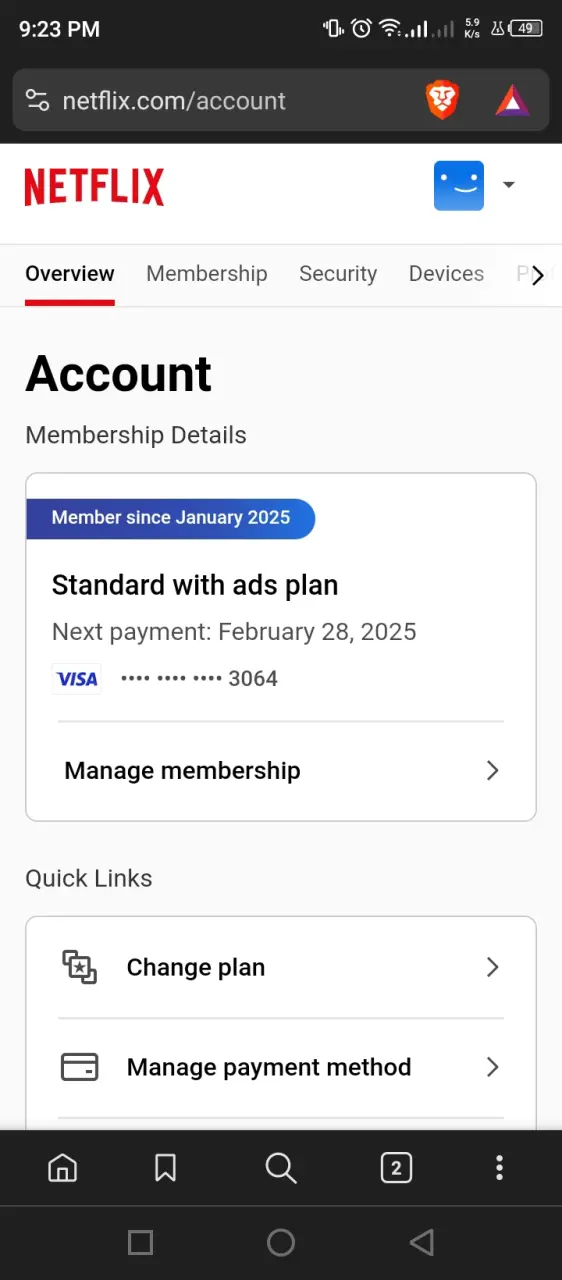Go to browser home icon
562x1280 pixels.
coord(63,1167)
